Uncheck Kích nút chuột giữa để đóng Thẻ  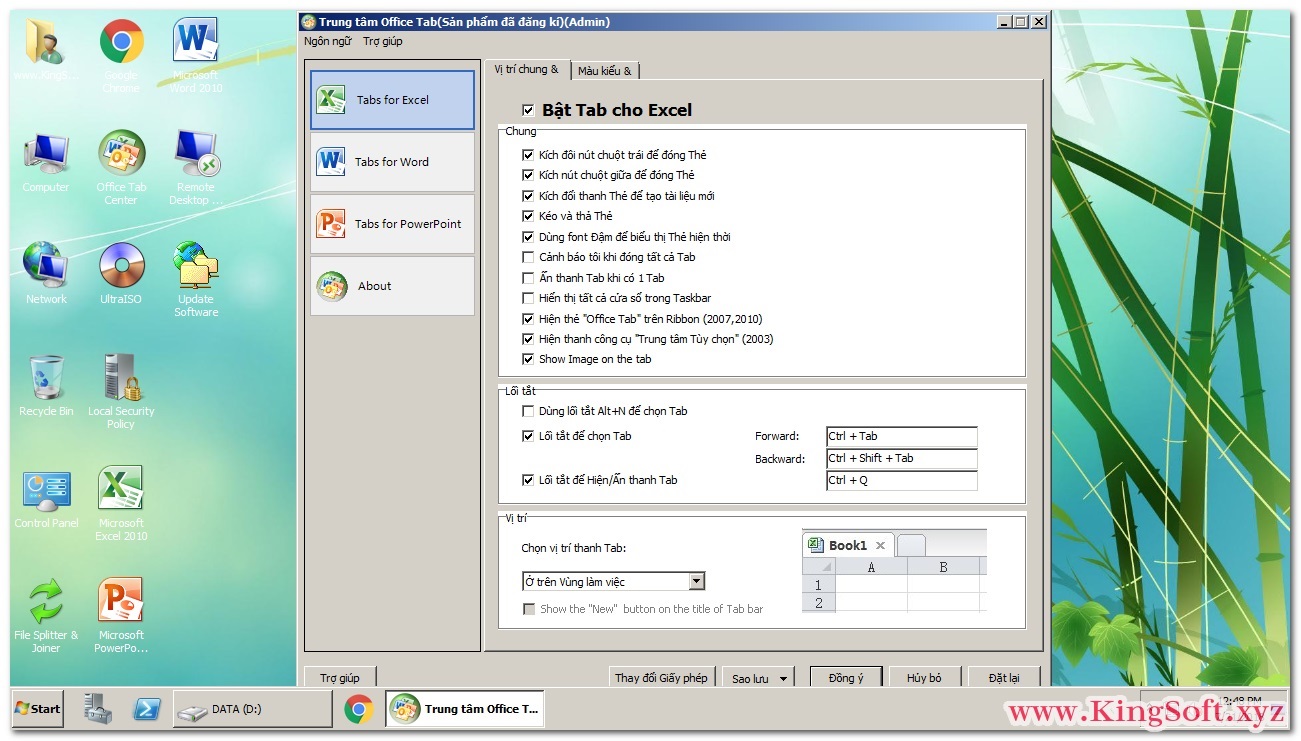[x=528, y=175]
